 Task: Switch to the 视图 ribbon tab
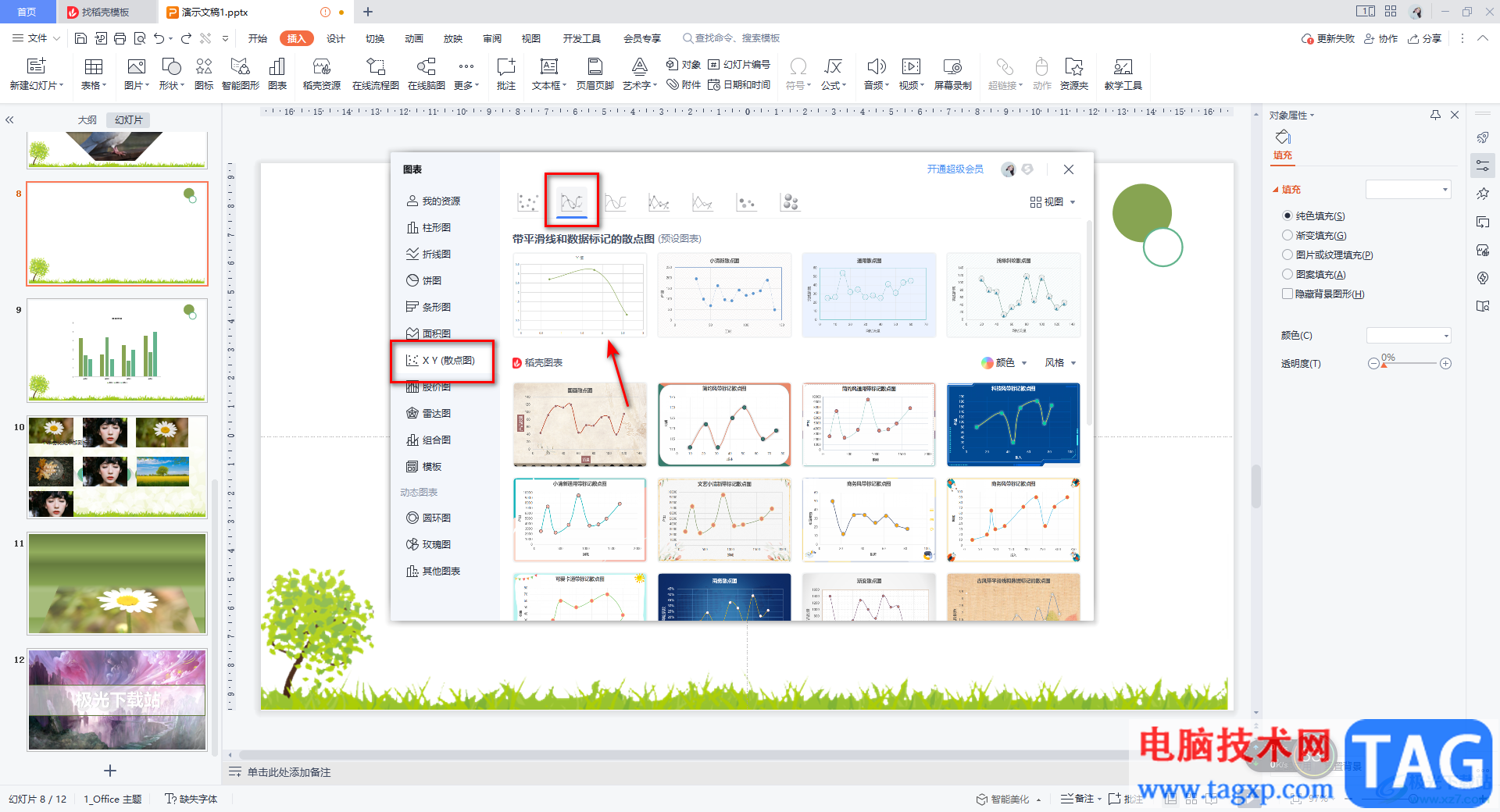[x=531, y=38]
